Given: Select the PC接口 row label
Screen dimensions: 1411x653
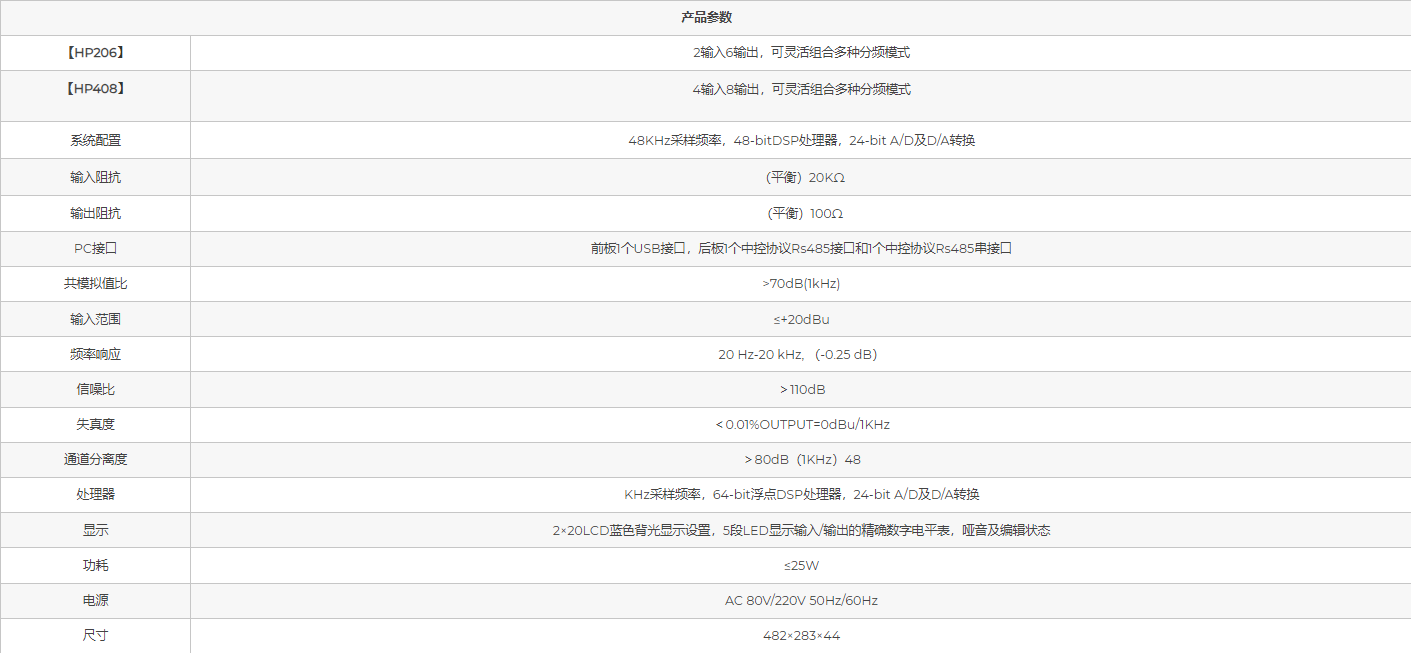Looking at the screenshot, I should click(x=95, y=249).
